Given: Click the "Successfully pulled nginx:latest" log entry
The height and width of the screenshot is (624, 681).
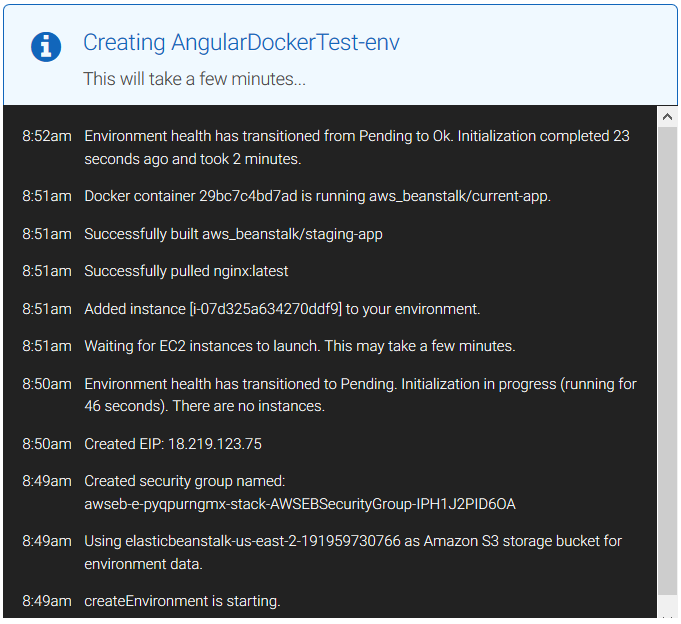Looking at the screenshot, I should [186, 271].
